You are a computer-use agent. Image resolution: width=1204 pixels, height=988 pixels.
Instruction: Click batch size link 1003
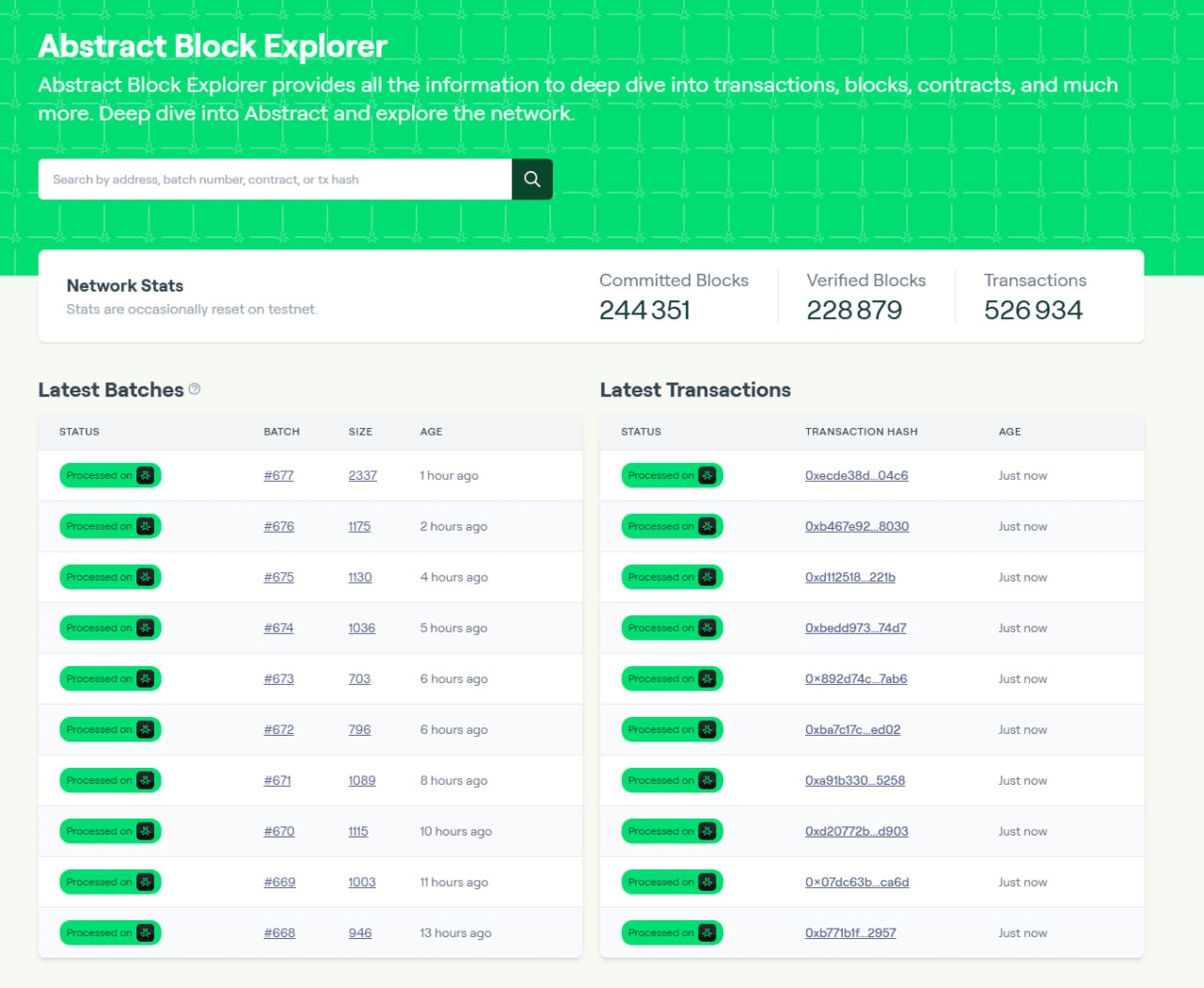(362, 882)
